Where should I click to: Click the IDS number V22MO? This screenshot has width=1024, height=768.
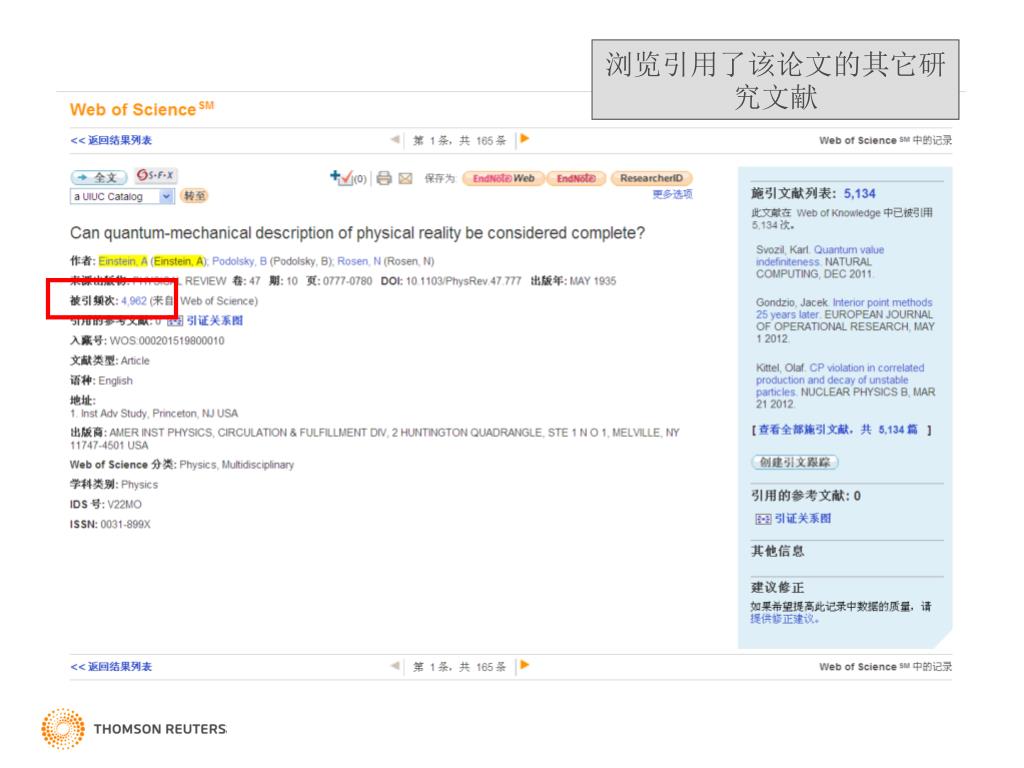tap(124, 505)
